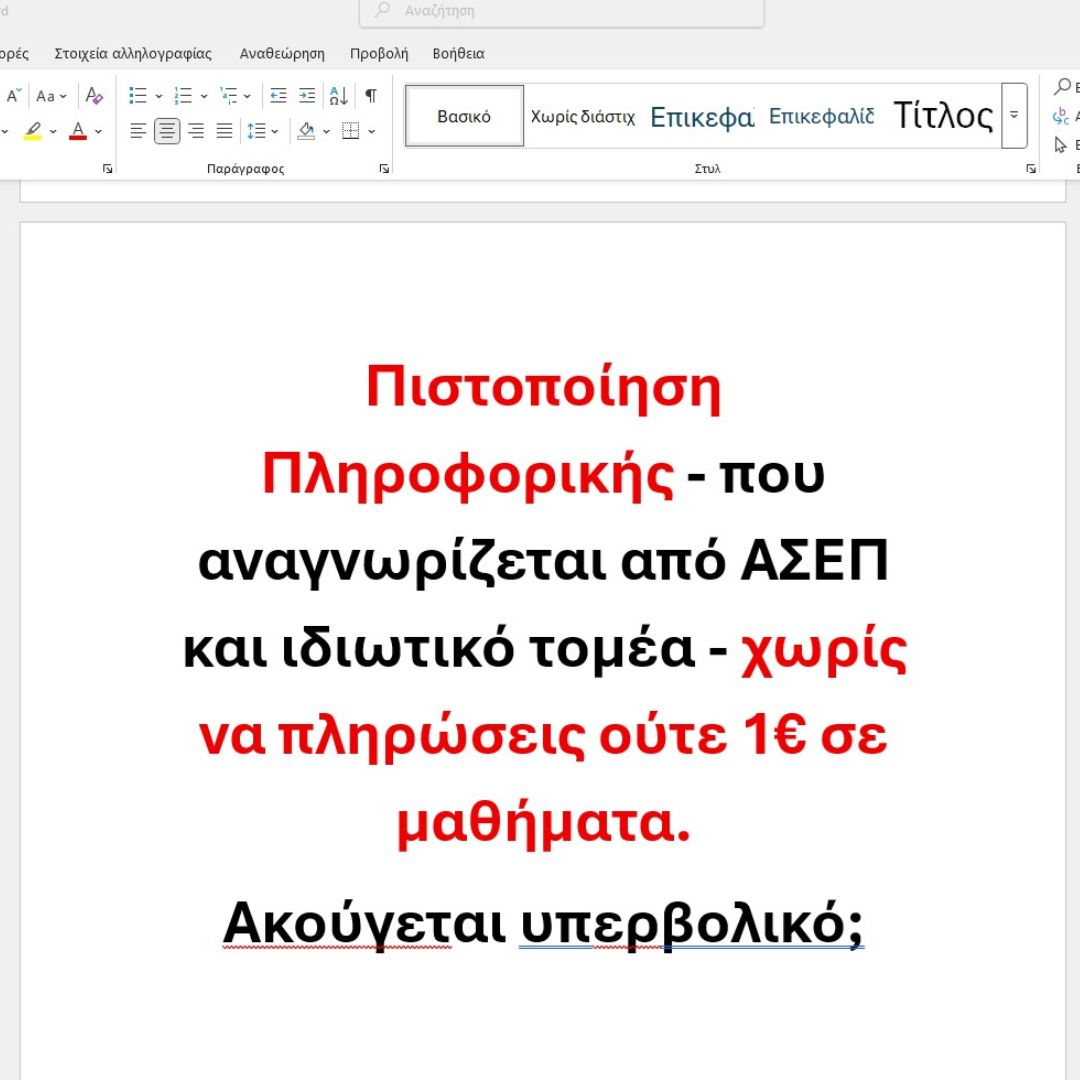Apply the Χωρίς διάστιχο style
Image resolution: width=1080 pixels, height=1080 pixels.
(583, 116)
